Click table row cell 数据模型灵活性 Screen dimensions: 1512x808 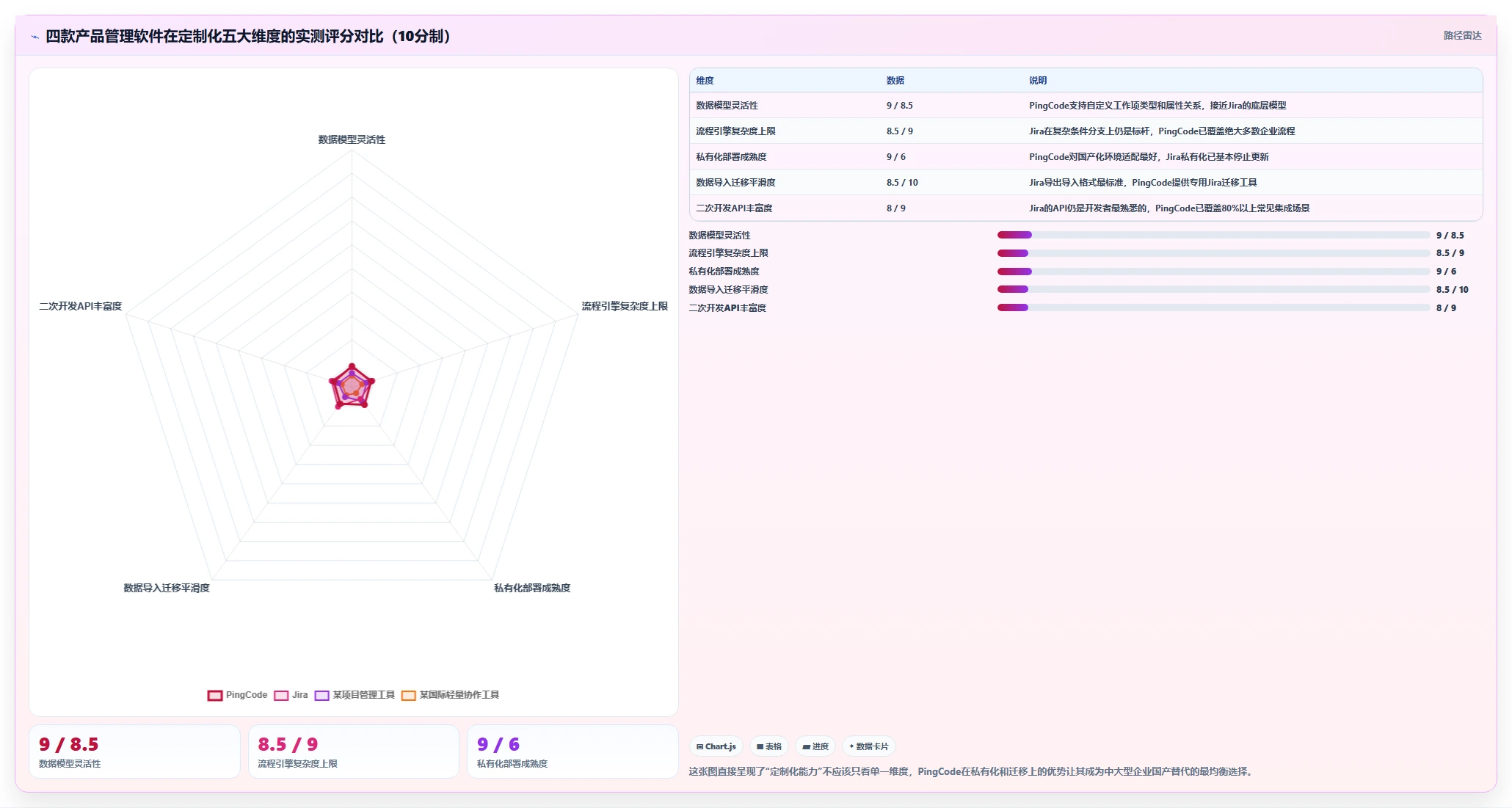click(x=727, y=106)
